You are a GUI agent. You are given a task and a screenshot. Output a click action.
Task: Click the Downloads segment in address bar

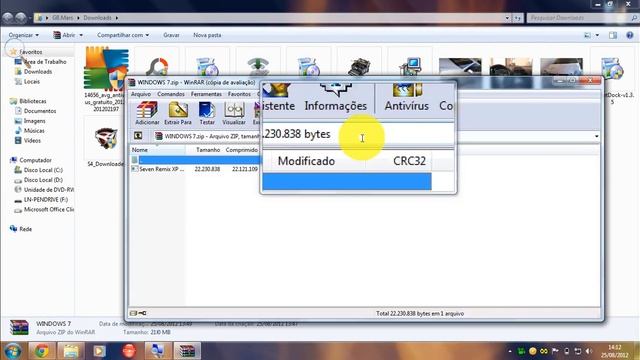pyautogui.click(x=97, y=18)
